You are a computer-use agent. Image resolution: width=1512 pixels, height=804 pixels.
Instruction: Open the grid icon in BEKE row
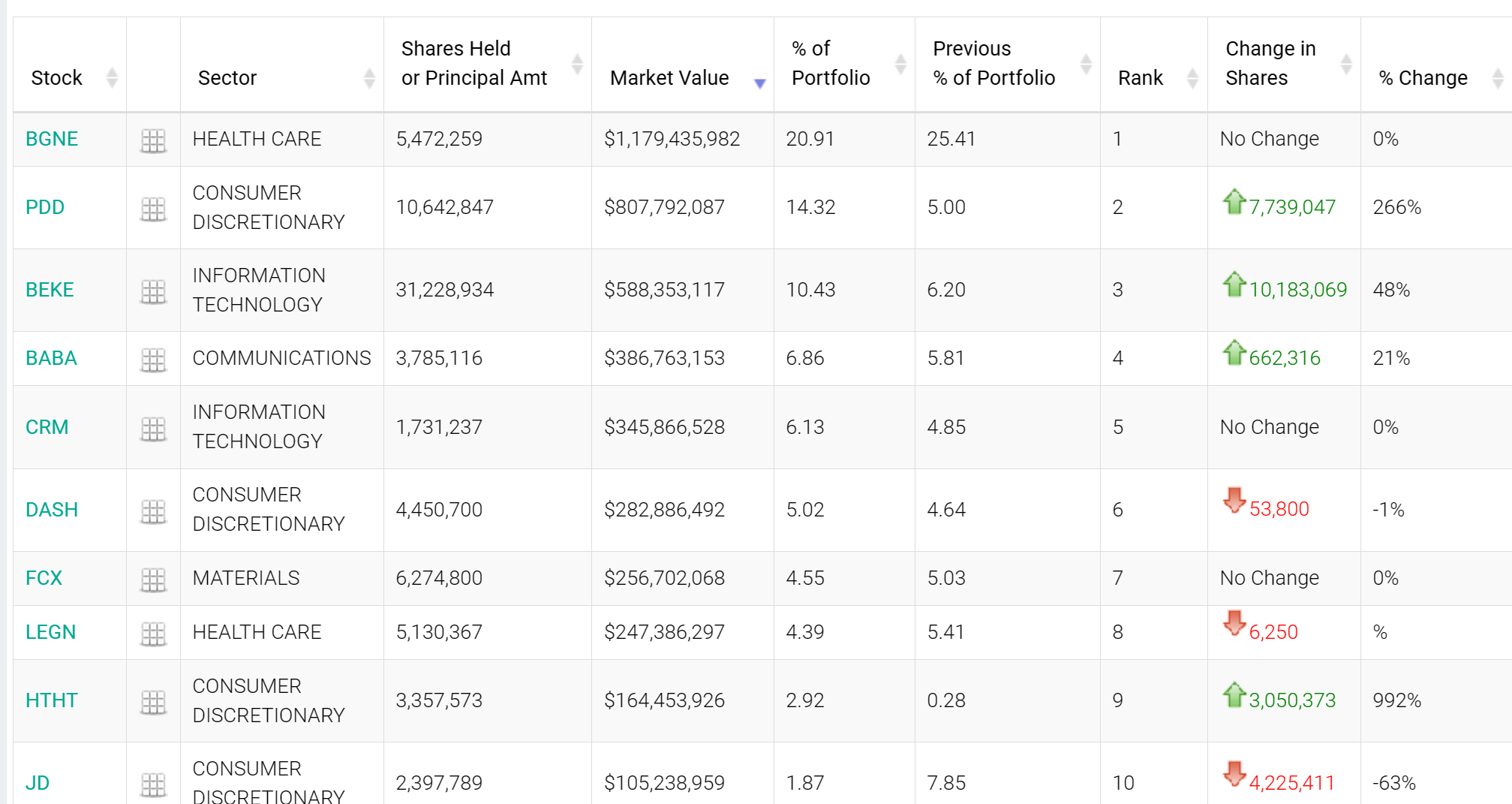coord(153,291)
